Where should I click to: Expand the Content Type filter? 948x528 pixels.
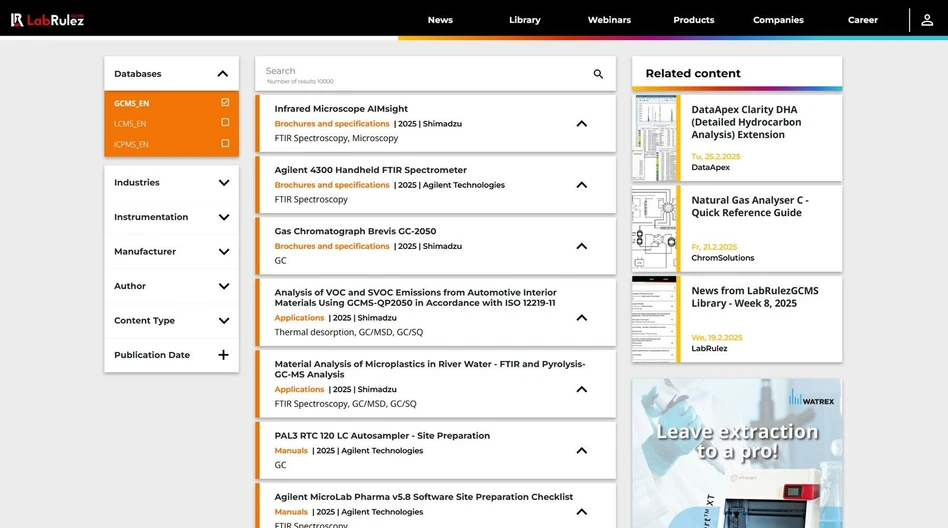tap(224, 321)
